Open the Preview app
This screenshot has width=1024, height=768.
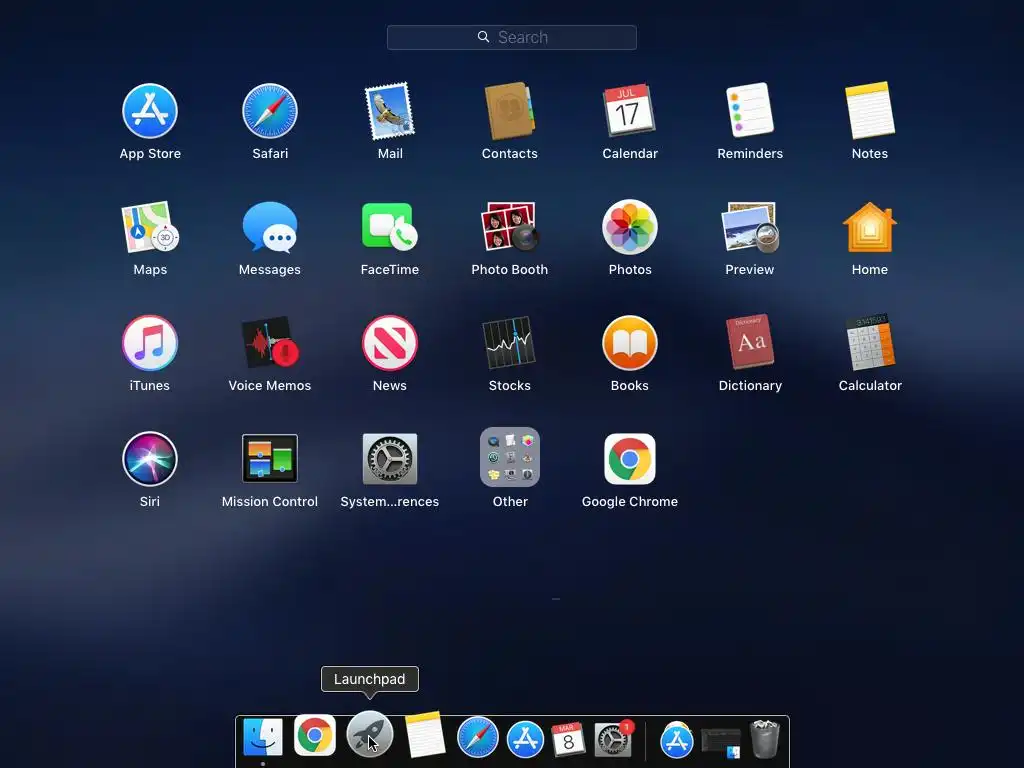[x=750, y=227]
